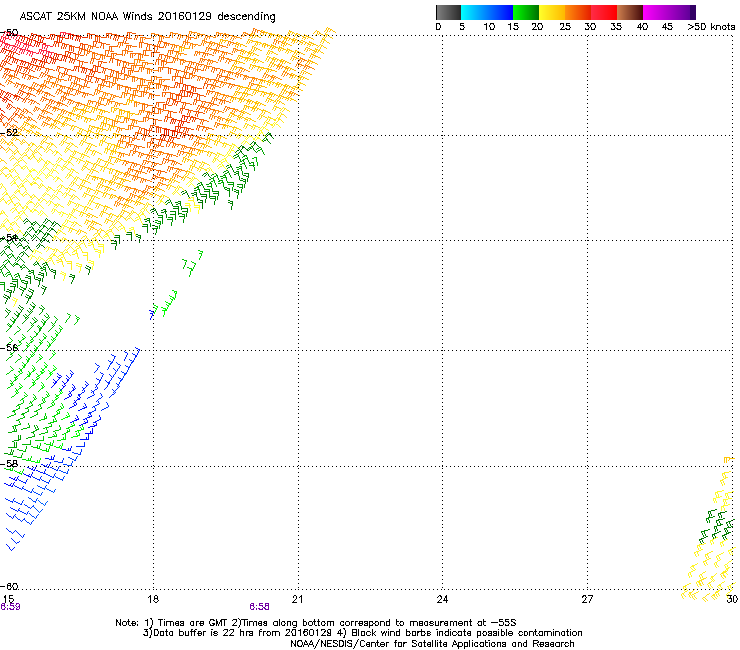This screenshot has width=740, height=650.
Task: Click the ASCAT 25KM NOAA Winds title text
Action: tap(147, 16)
